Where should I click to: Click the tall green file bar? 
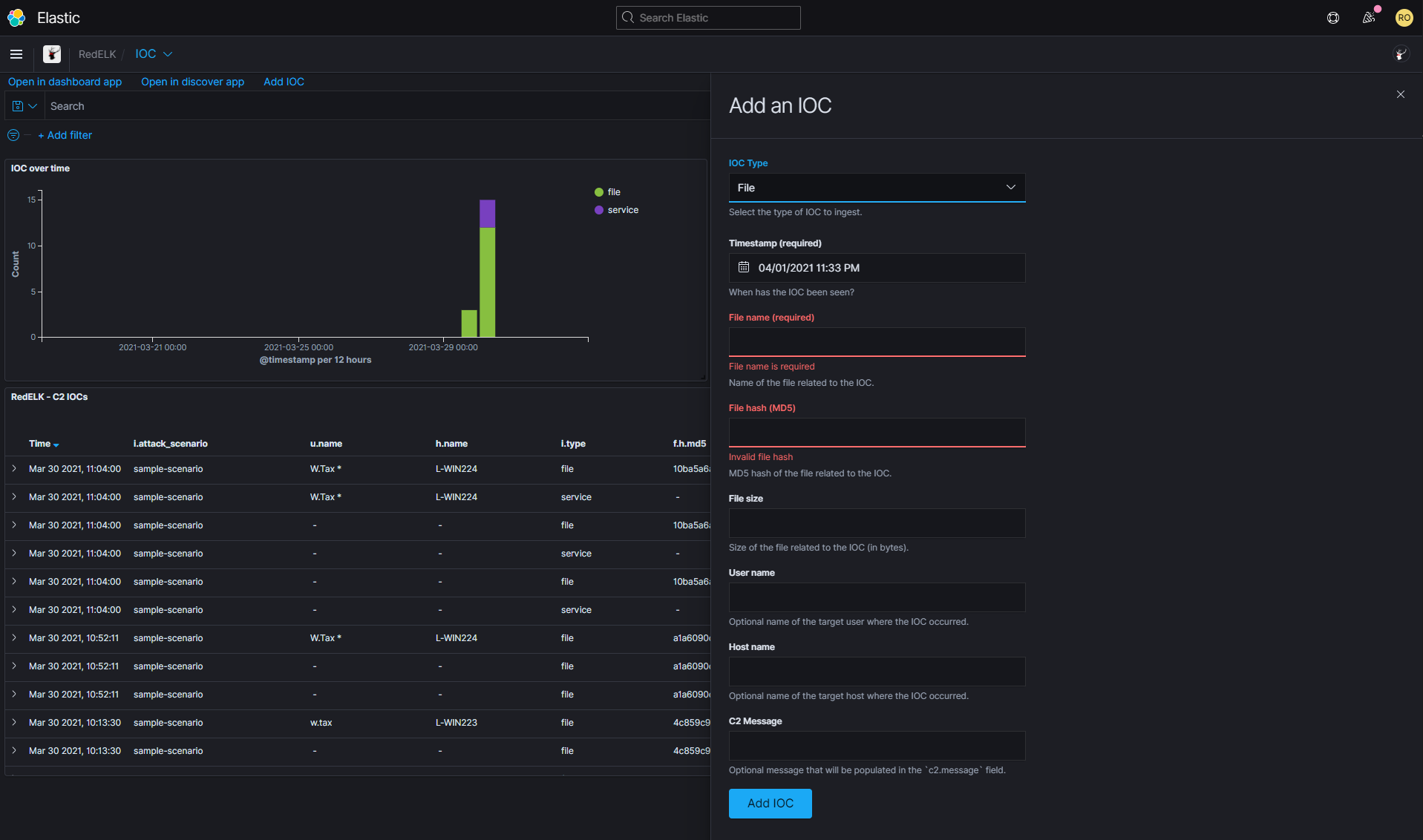point(487,282)
